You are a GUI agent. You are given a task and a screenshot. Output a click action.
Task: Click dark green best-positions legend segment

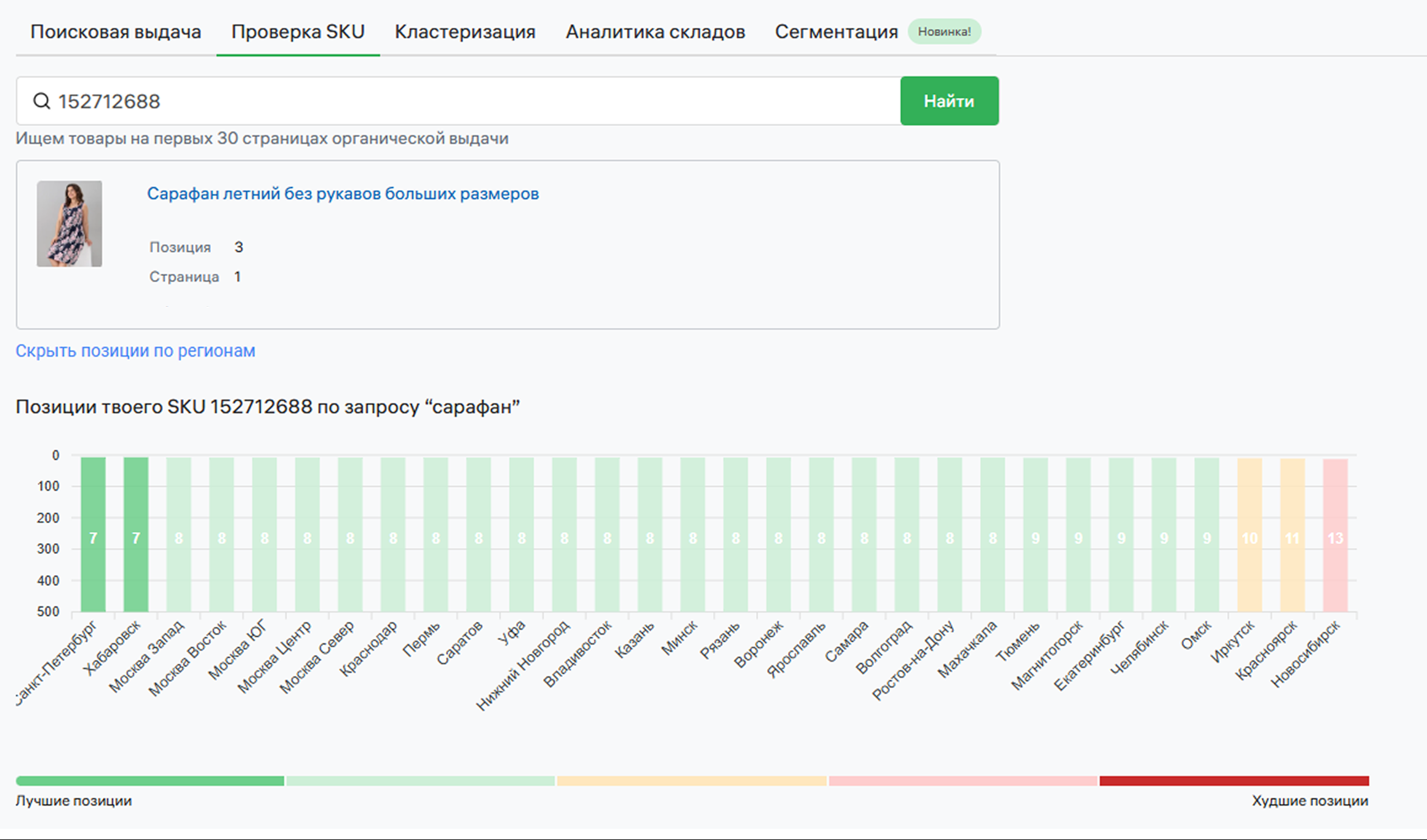(150, 781)
